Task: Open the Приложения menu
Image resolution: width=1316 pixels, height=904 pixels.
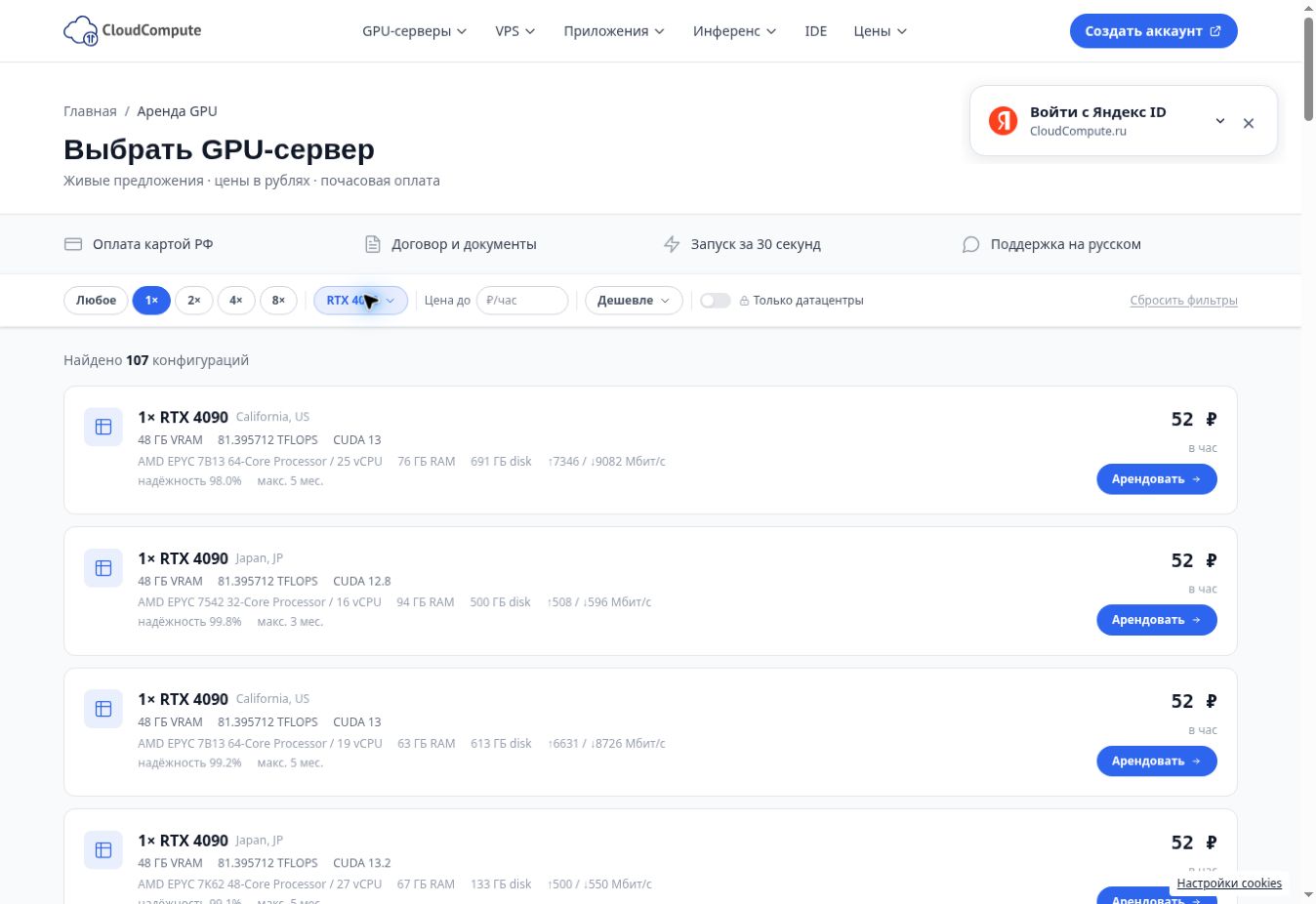Action: 614,31
